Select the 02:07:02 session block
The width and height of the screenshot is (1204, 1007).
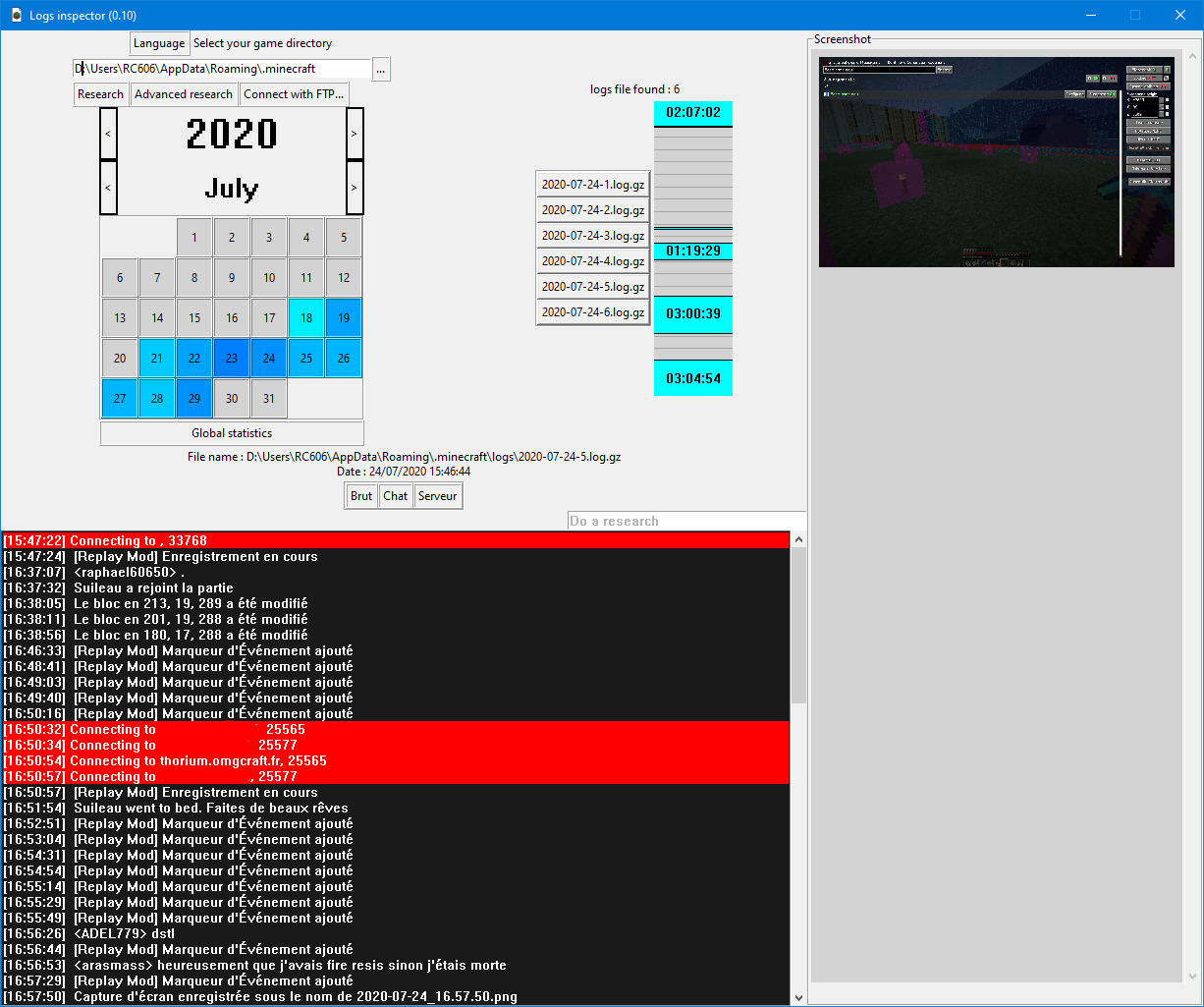692,113
